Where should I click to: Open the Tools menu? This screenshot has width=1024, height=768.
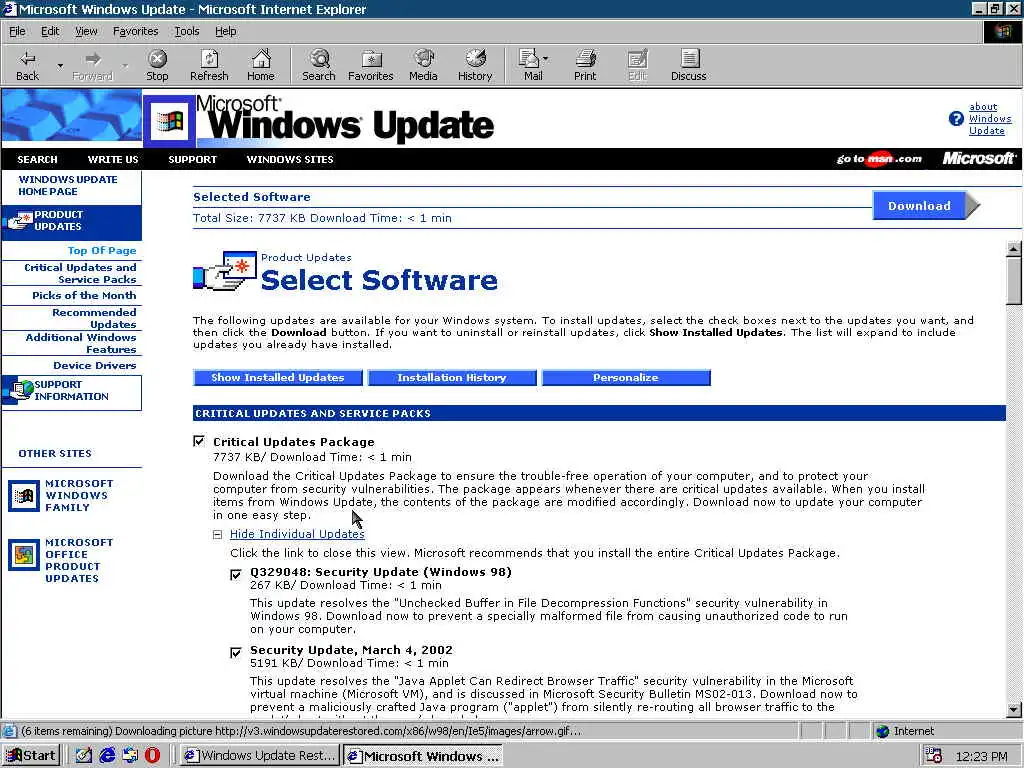click(186, 31)
